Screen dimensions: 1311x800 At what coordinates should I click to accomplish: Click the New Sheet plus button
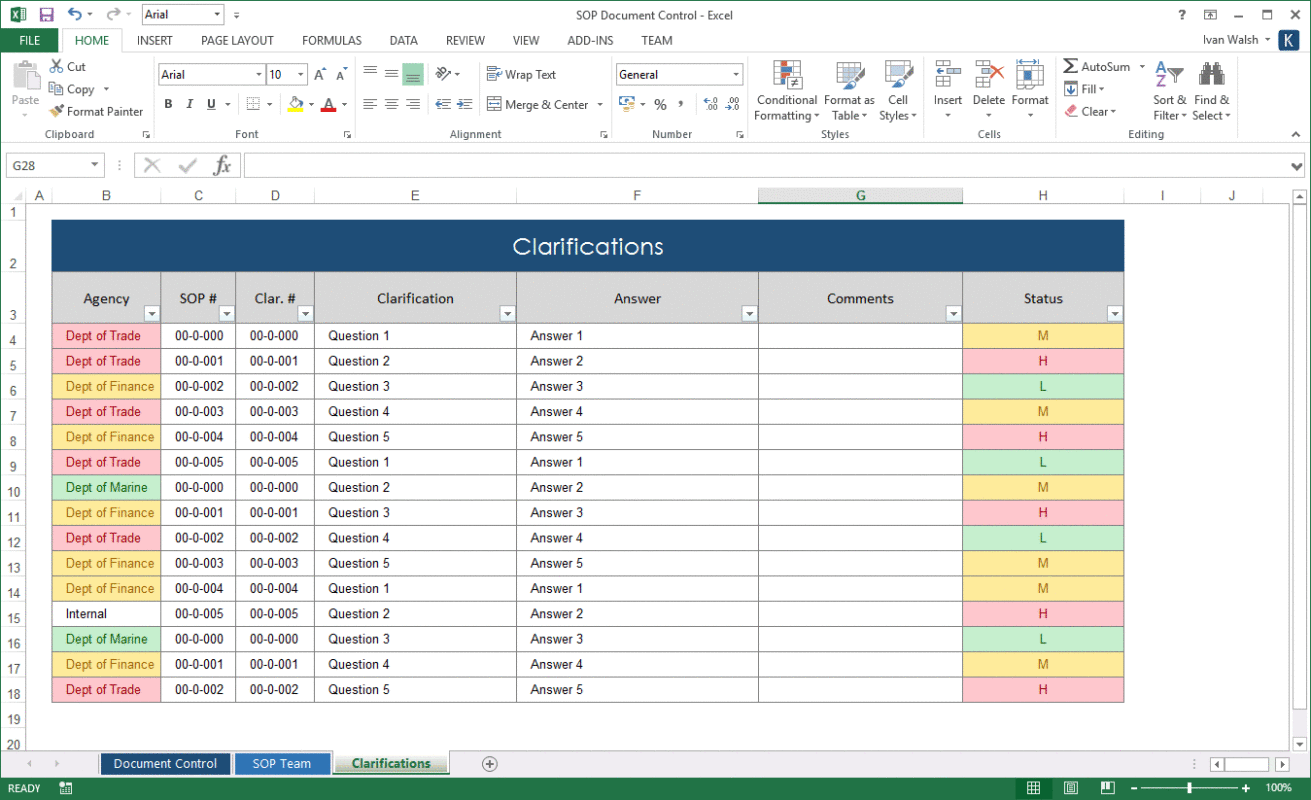point(489,763)
